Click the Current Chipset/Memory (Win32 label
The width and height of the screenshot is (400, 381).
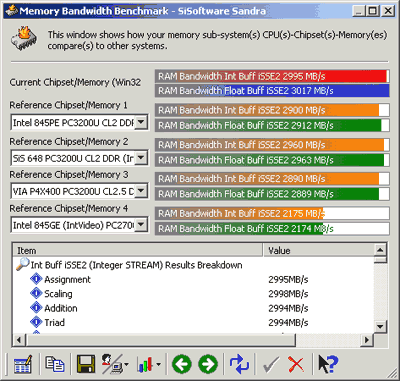click(x=75, y=82)
